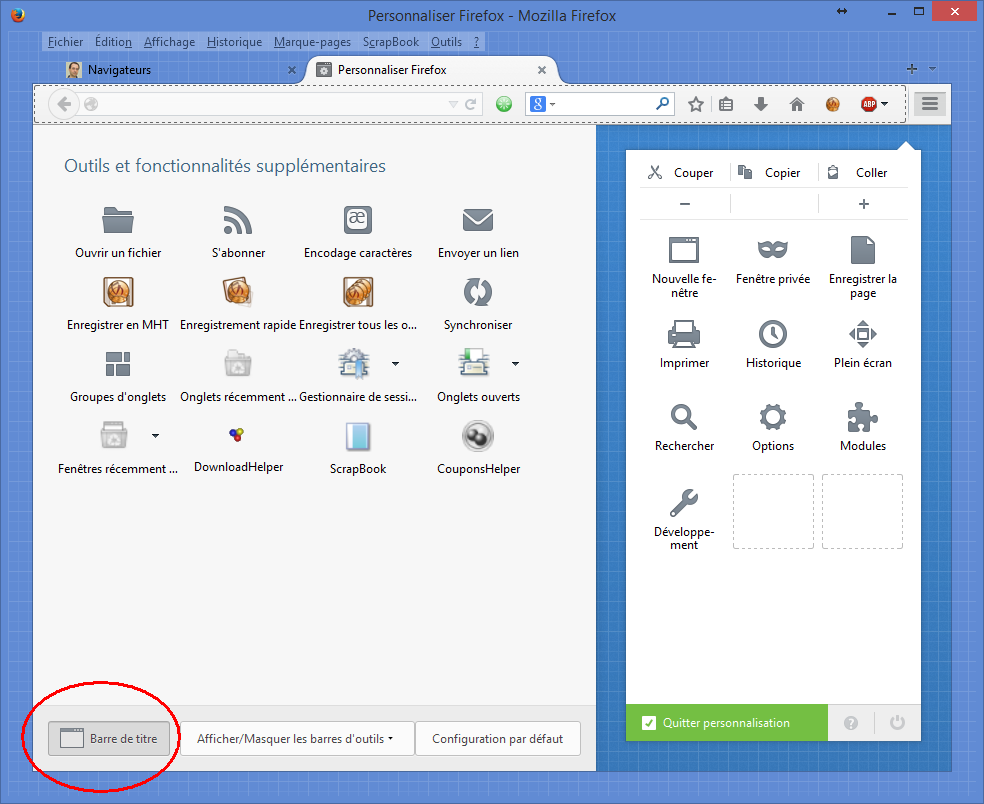Image resolution: width=984 pixels, height=804 pixels.
Task: Click the hamburger menu button
Action: pos(930,104)
